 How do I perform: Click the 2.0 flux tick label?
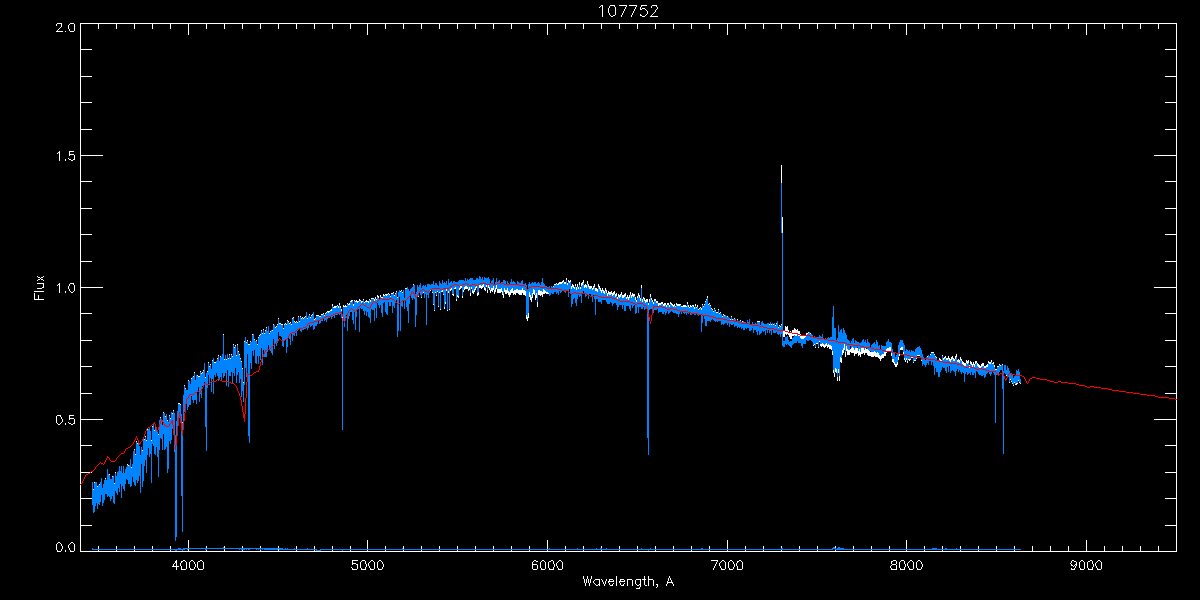[65, 28]
